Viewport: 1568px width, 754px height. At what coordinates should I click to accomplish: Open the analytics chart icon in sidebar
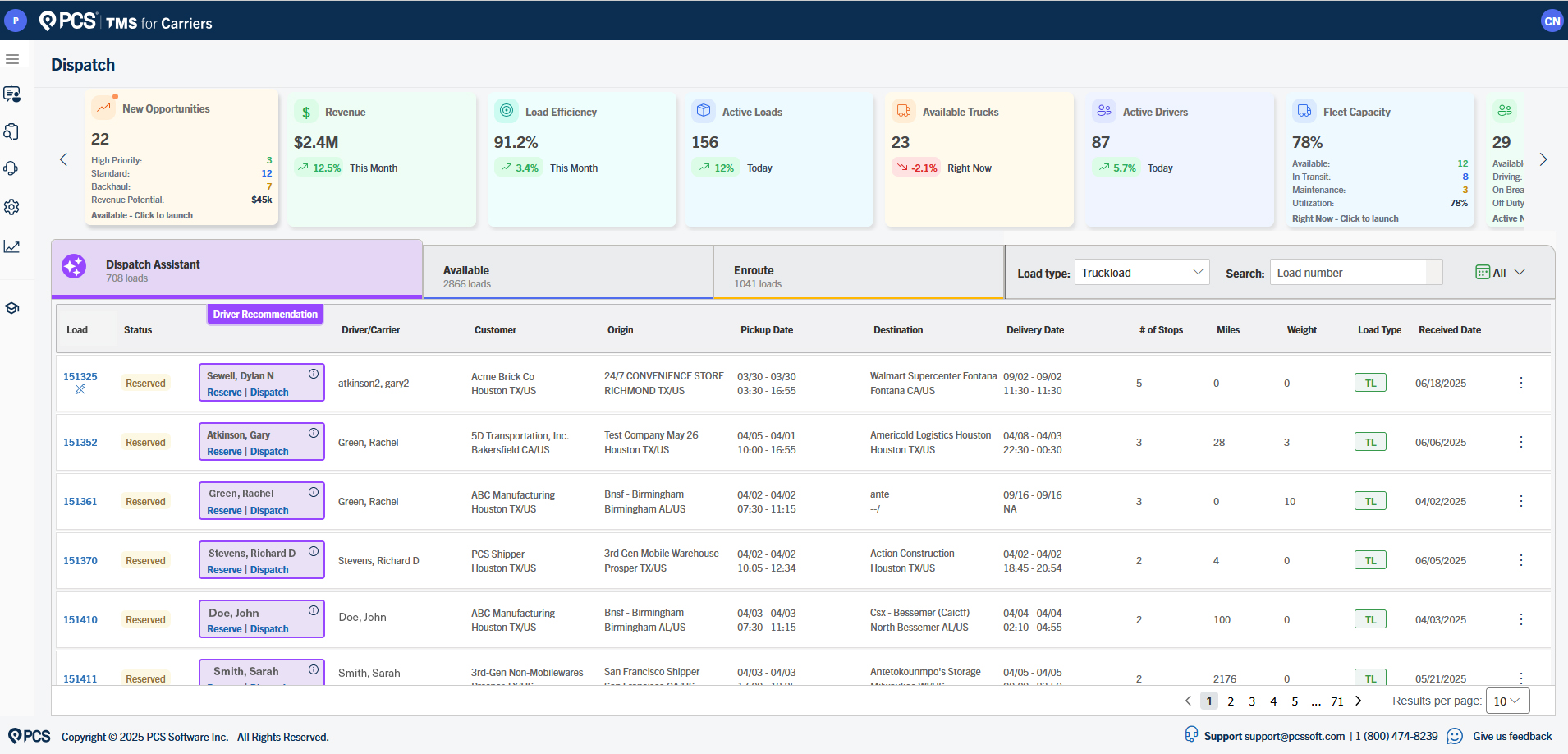pyautogui.click(x=12, y=246)
